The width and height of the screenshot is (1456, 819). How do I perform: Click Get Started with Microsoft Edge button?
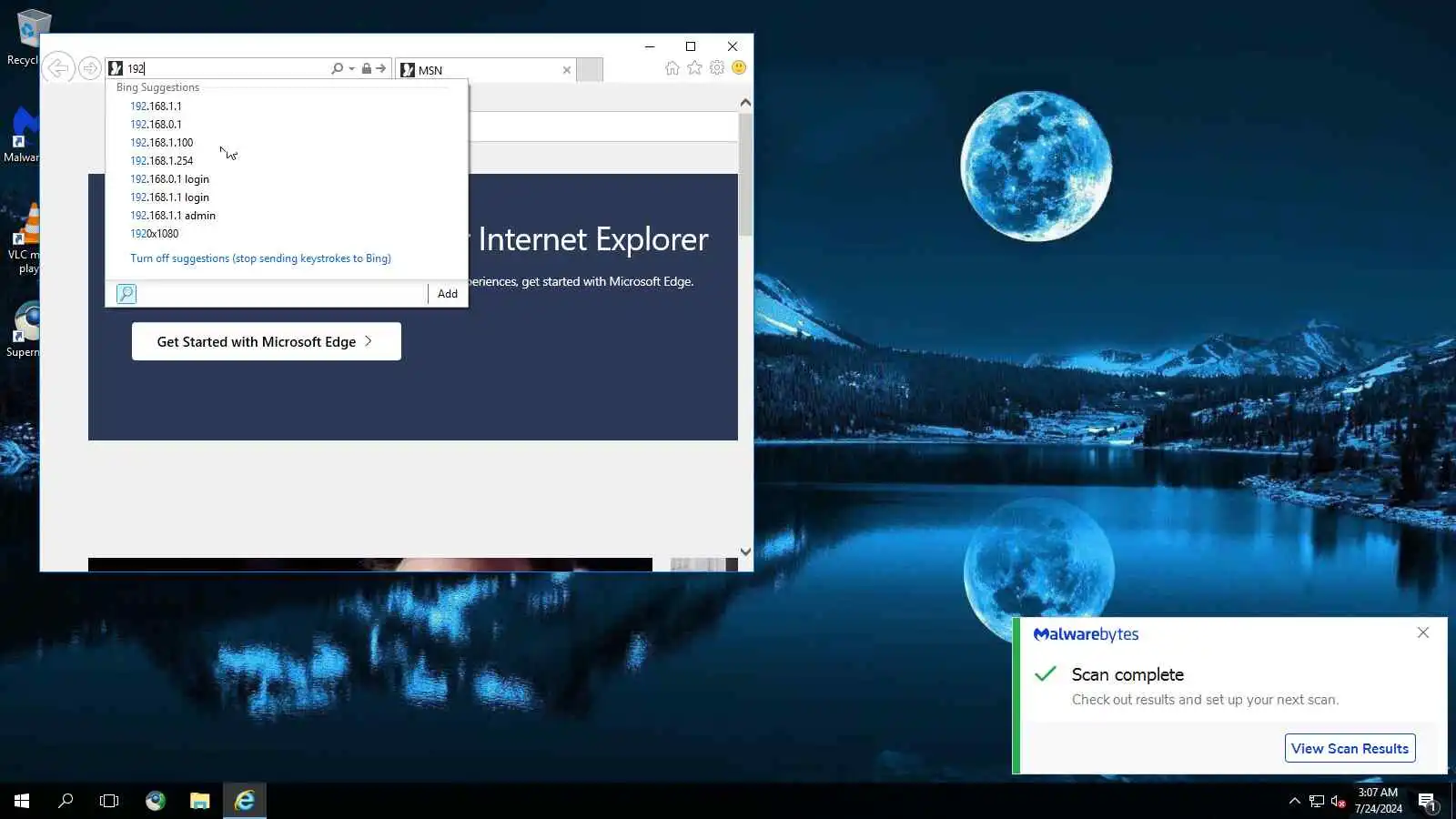click(267, 341)
